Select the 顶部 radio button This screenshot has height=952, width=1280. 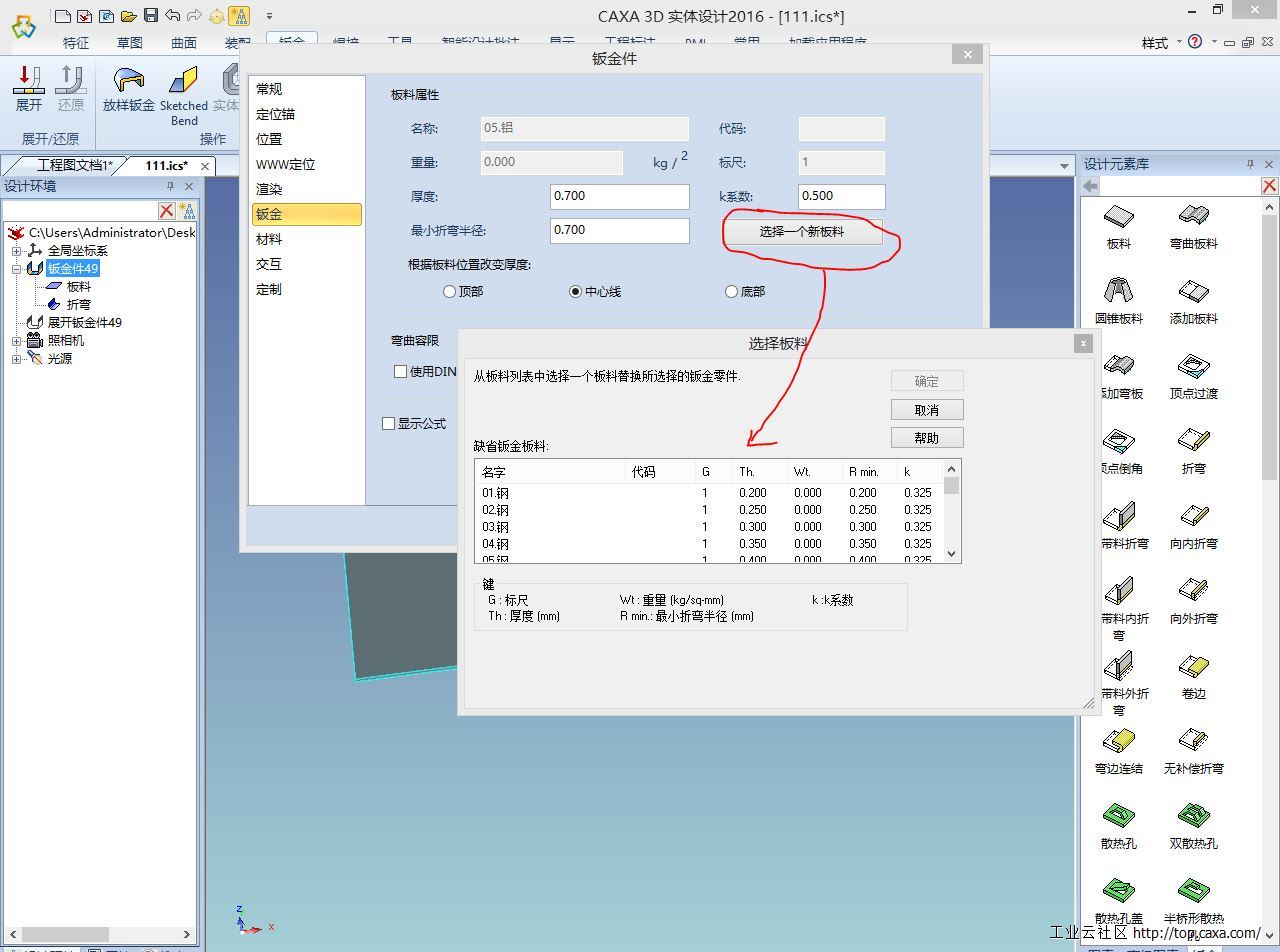pos(449,292)
